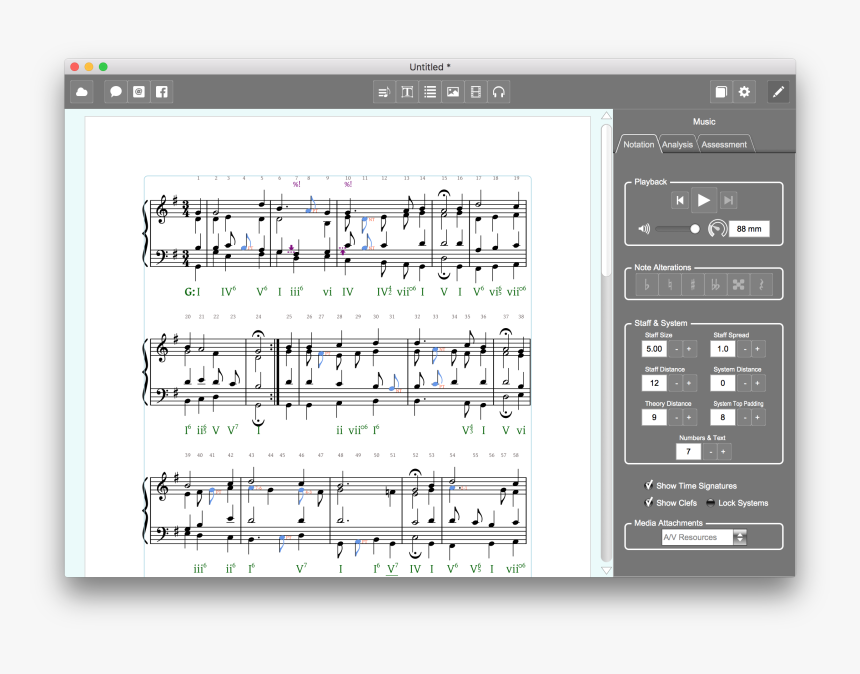
Task: Click the image insertion icon in toolbar
Action: click(x=452, y=91)
